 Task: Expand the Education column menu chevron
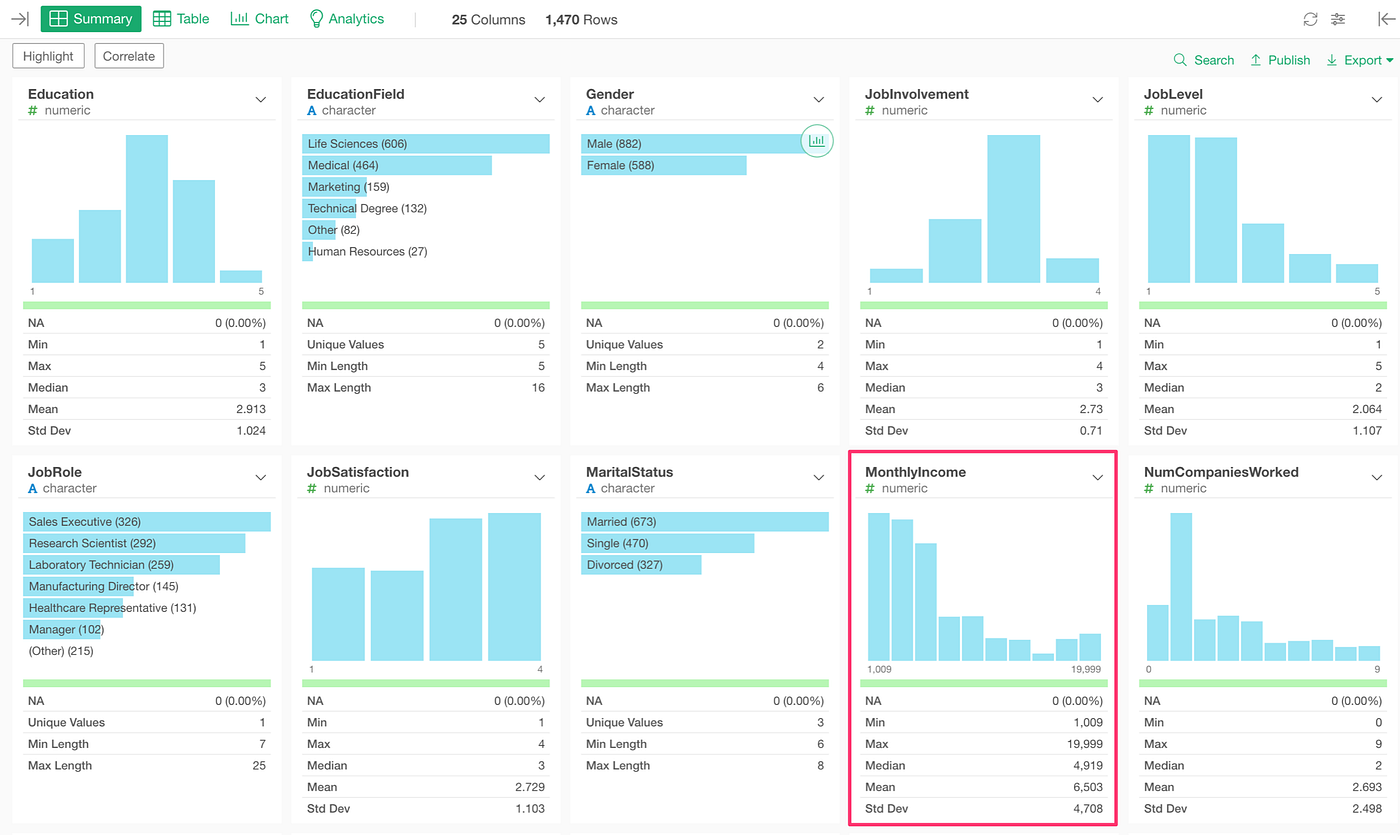(x=261, y=100)
